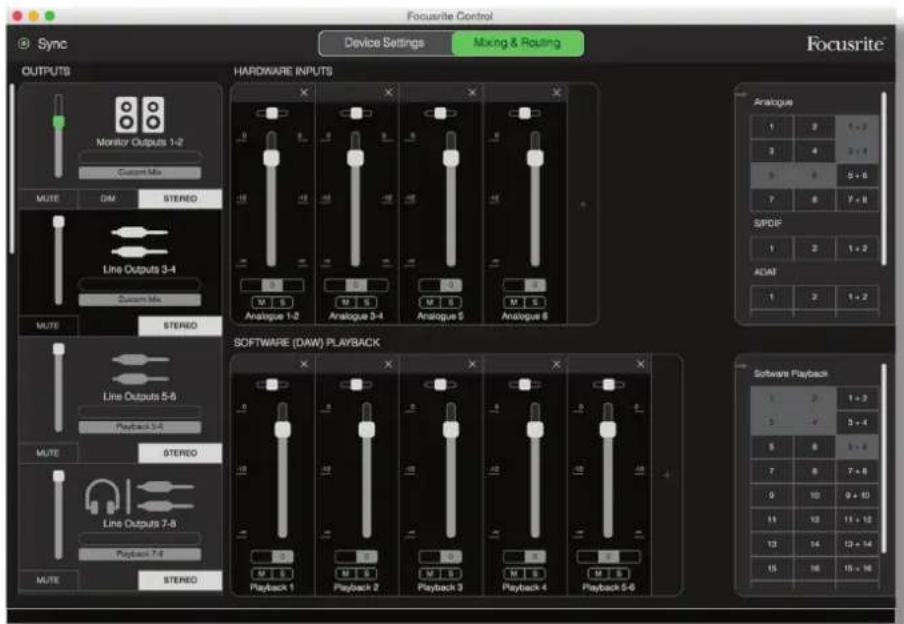The height and width of the screenshot is (624, 904).
Task: Select the Monitor Outputs 1-2 speaker icon
Action: pyautogui.click(x=140, y=115)
